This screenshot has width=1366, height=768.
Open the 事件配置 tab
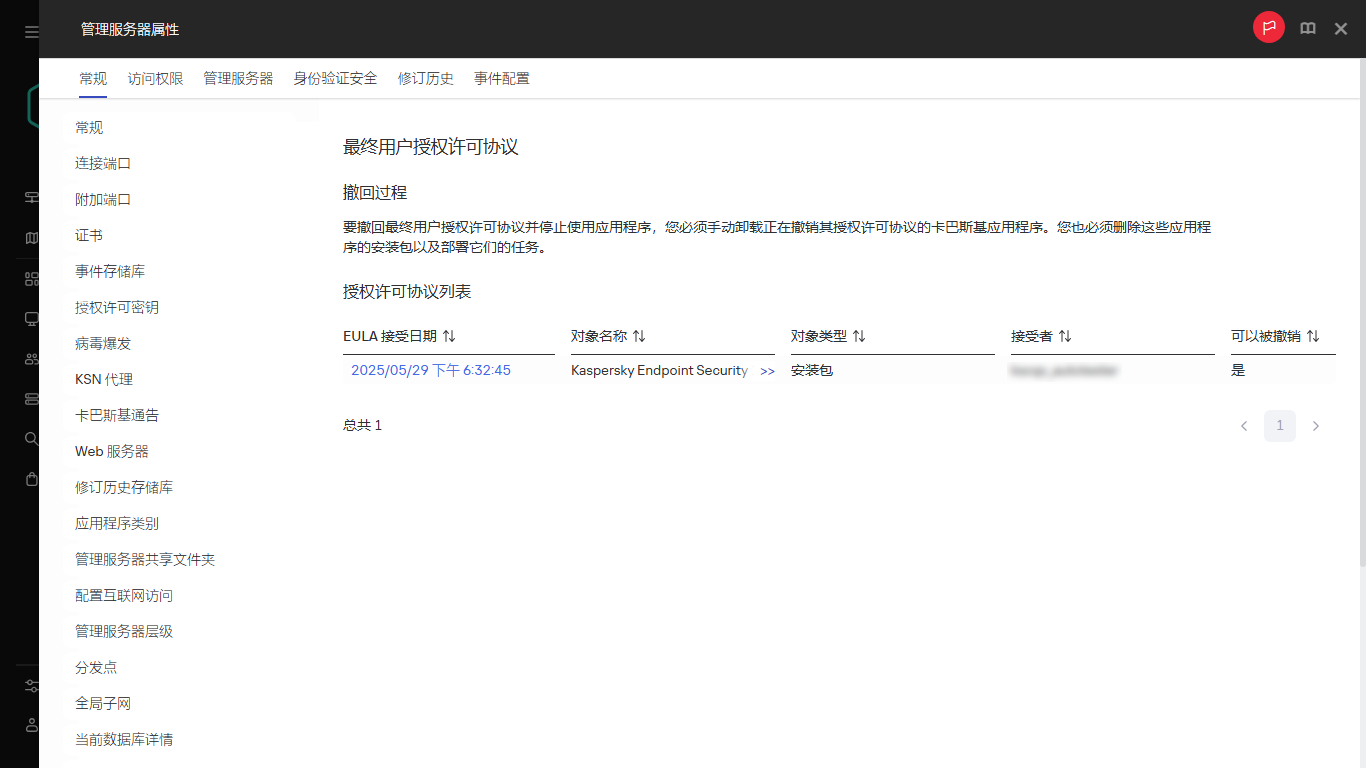(502, 78)
